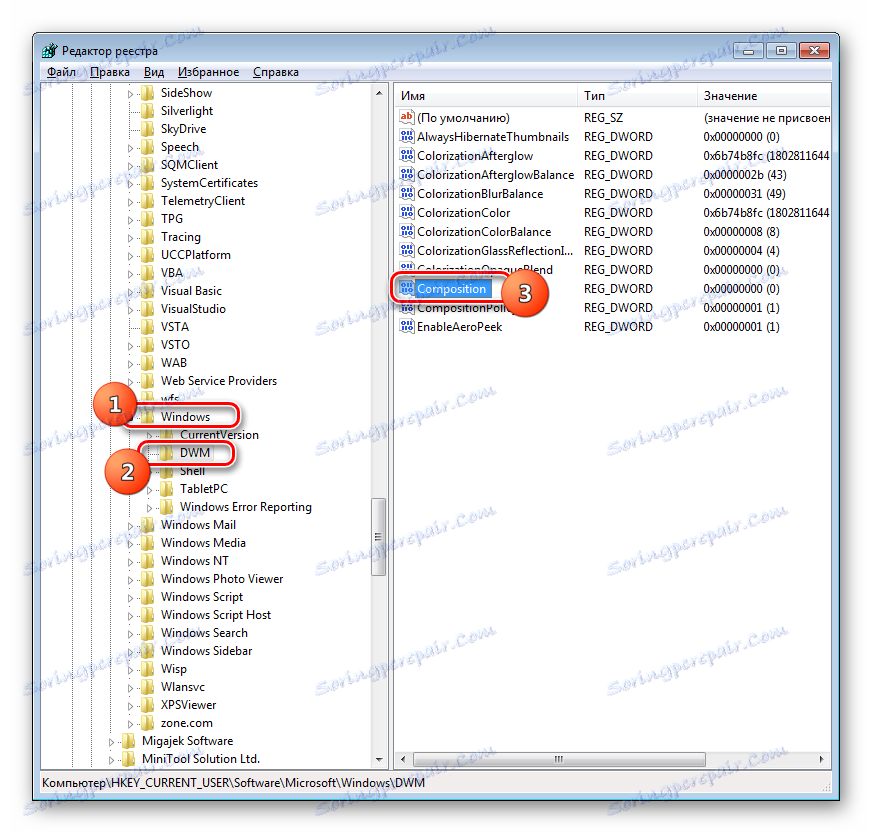Click the zone.com folder icon
The width and height of the screenshot is (872, 833).
(147, 723)
